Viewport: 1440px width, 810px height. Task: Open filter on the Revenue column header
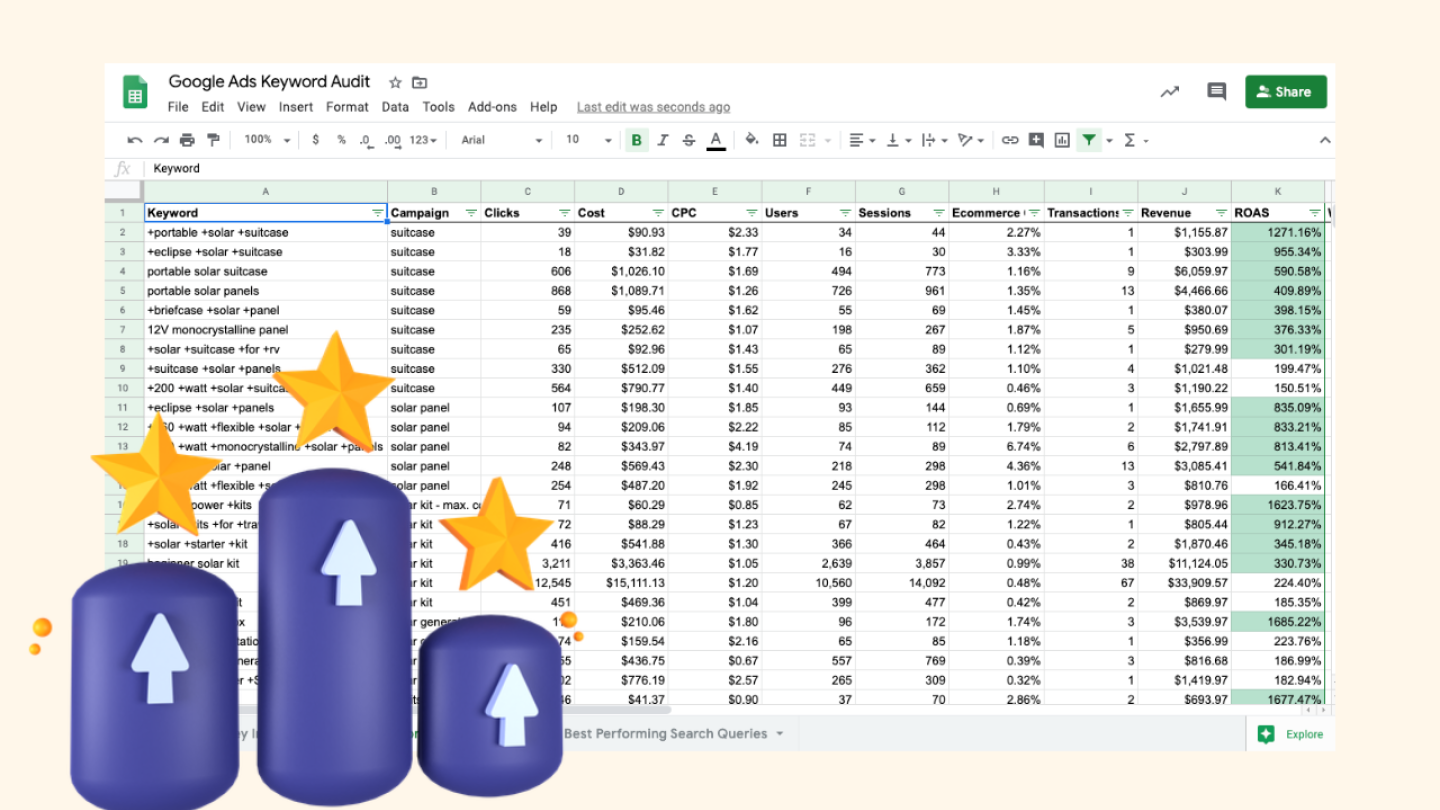tap(1221, 213)
